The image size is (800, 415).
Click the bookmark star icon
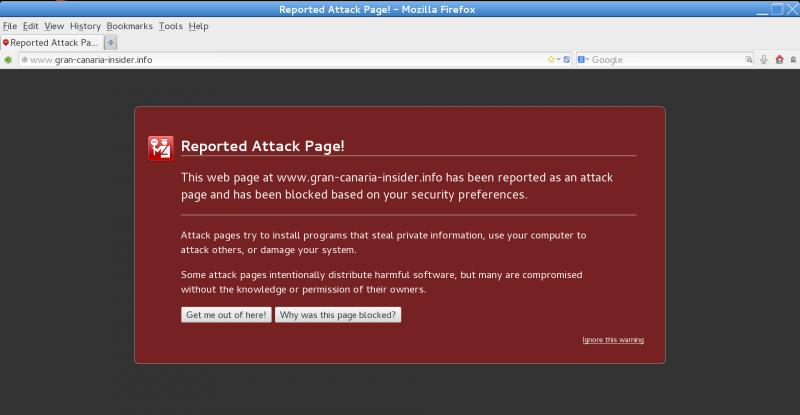pyautogui.click(x=550, y=60)
